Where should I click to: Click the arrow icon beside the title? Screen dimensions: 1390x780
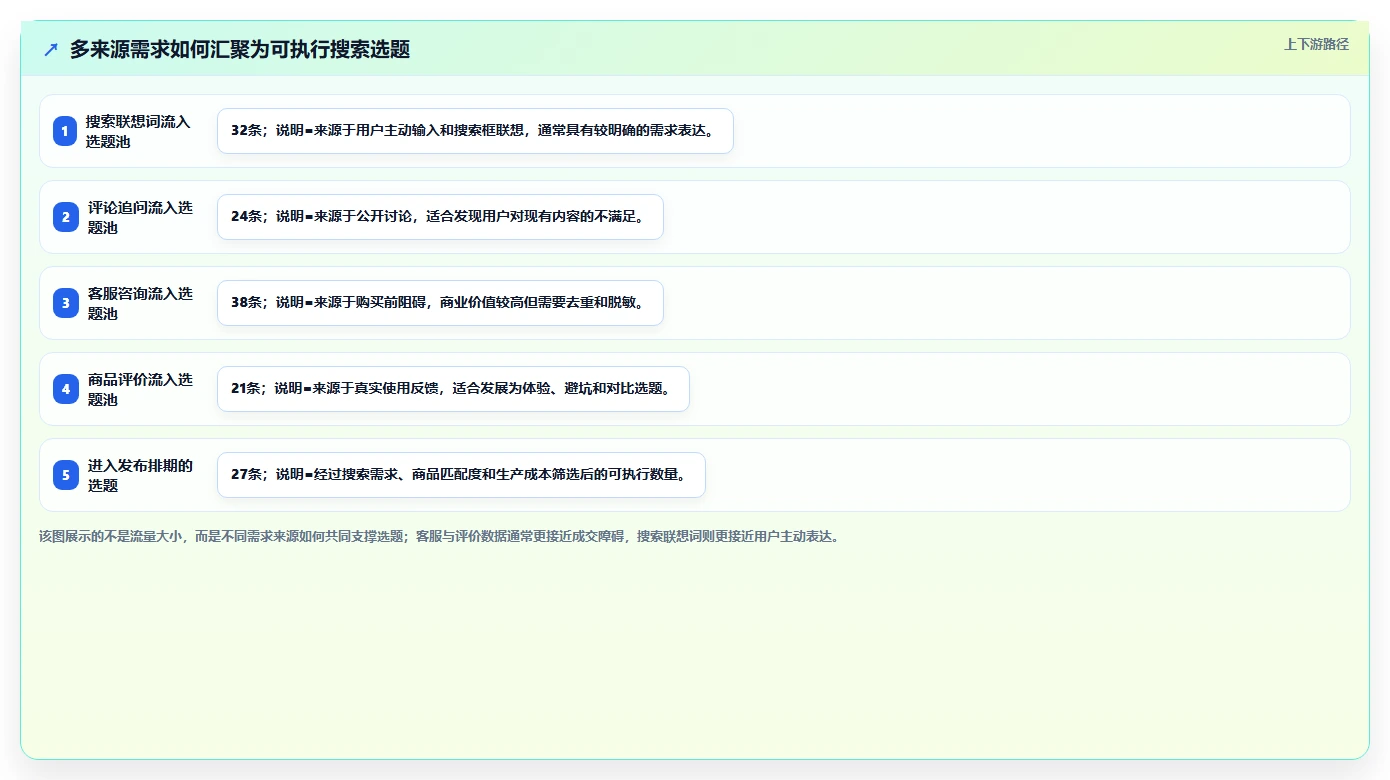click(x=51, y=49)
